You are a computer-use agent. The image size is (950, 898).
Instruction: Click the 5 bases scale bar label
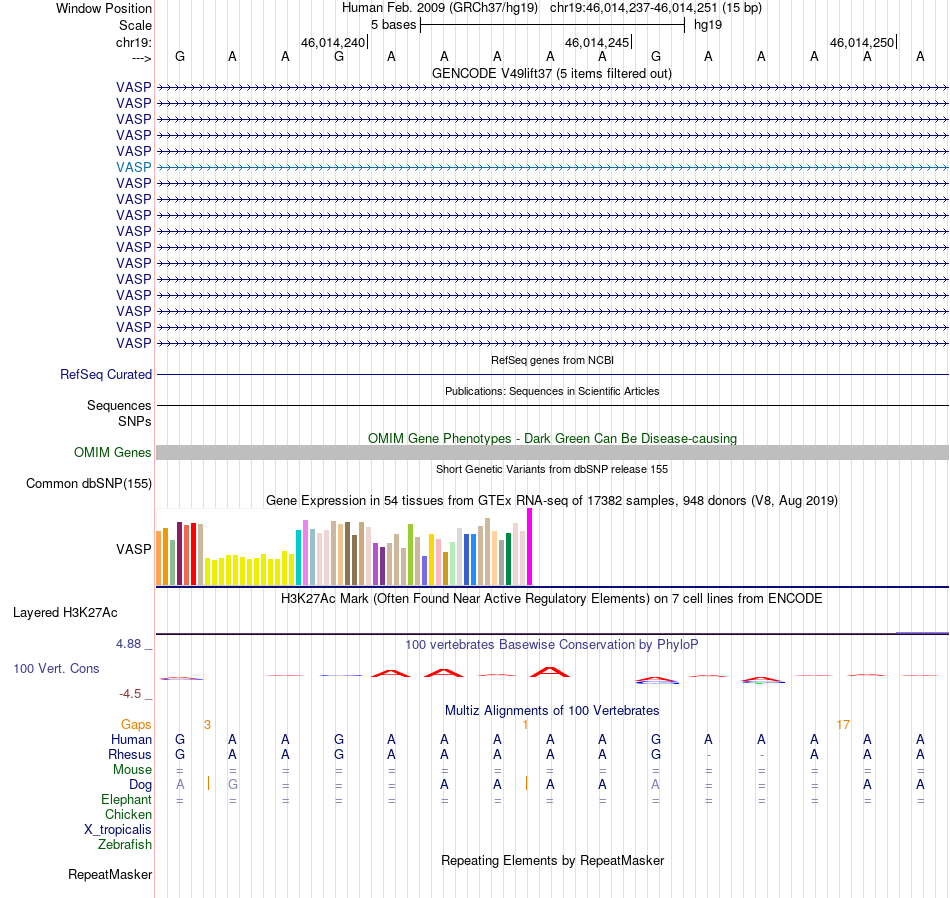click(393, 25)
